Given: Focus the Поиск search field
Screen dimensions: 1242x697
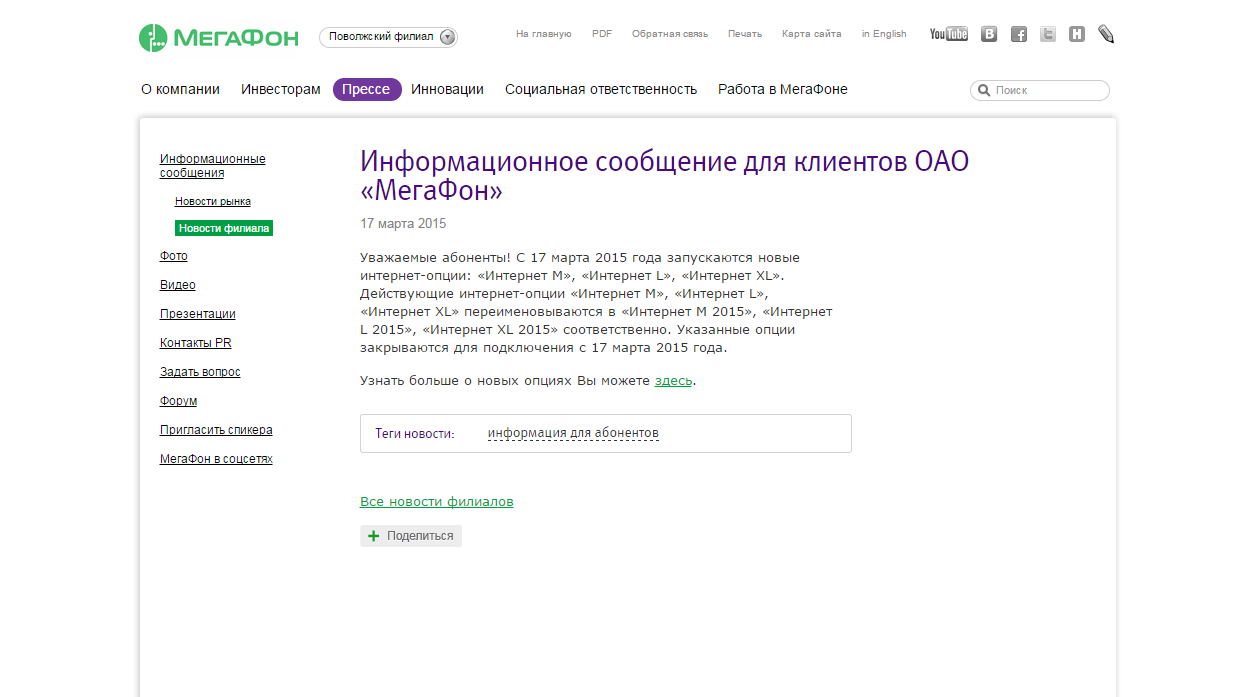Looking at the screenshot, I should point(1048,91).
